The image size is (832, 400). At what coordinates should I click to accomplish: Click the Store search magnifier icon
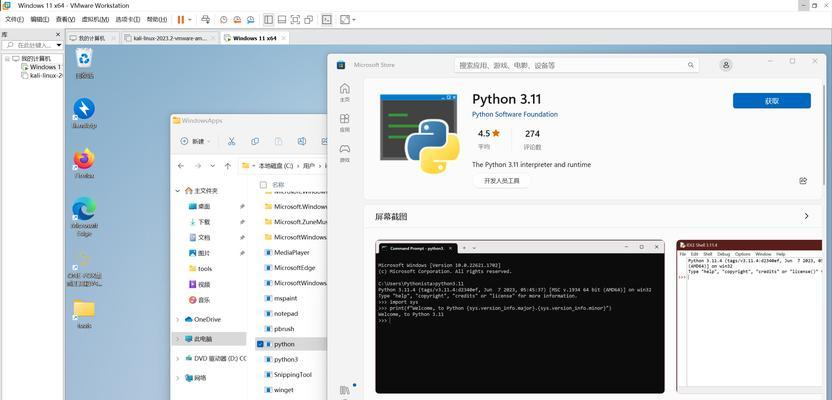coord(690,65)
